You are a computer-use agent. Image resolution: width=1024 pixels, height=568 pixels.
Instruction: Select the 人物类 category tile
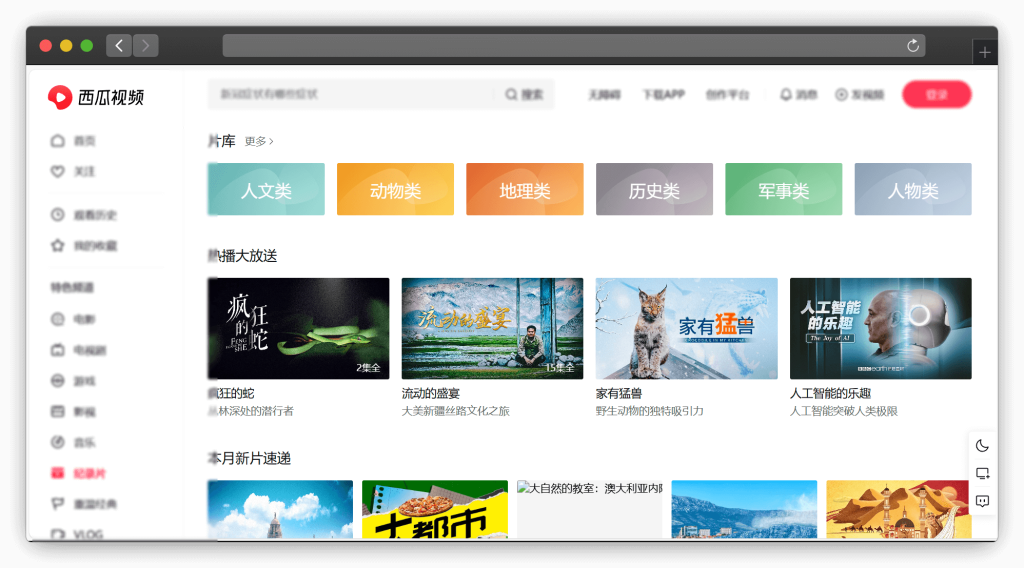click(x=913, y=189)
